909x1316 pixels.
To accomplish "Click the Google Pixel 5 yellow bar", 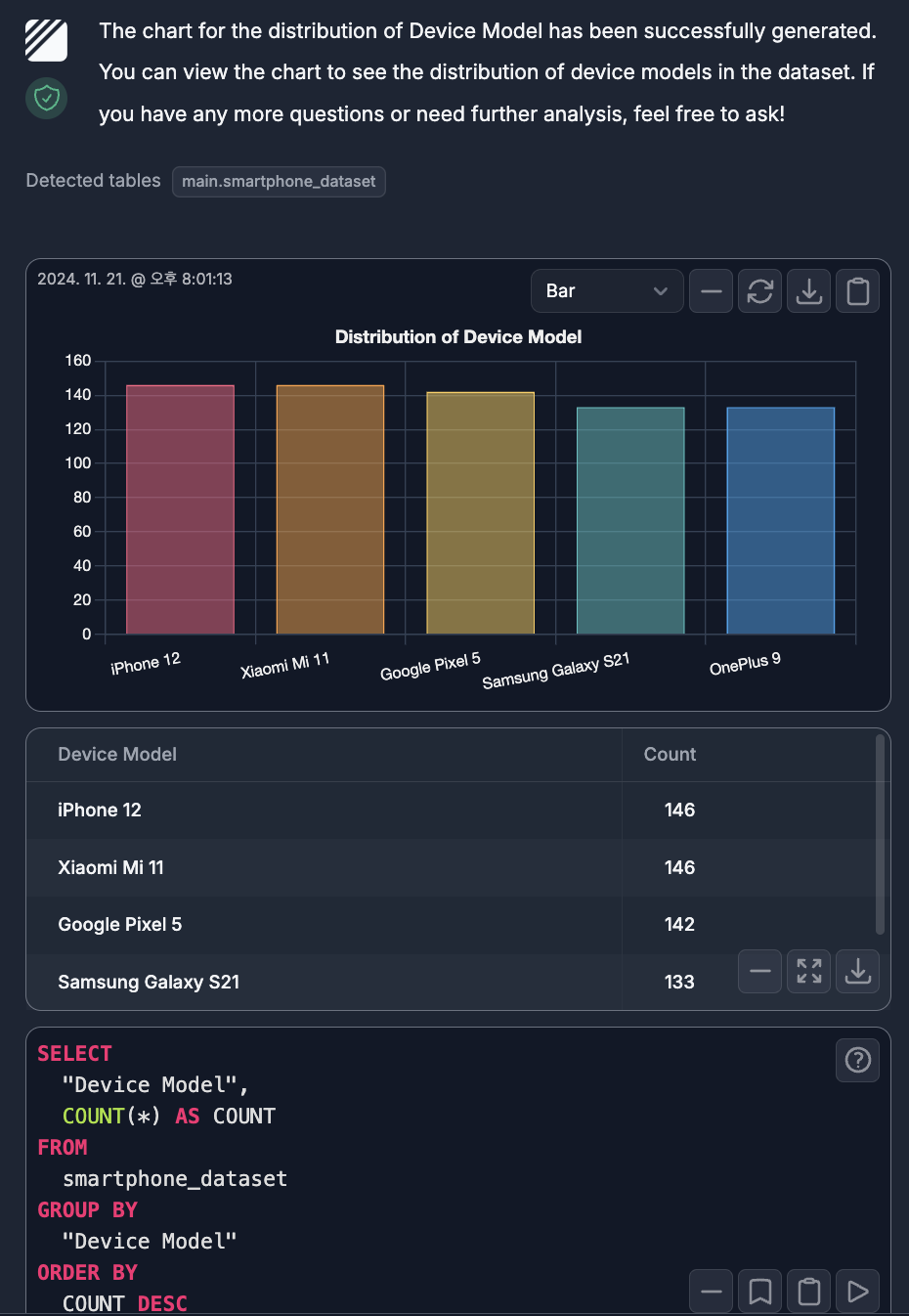I will click(481, 513).
